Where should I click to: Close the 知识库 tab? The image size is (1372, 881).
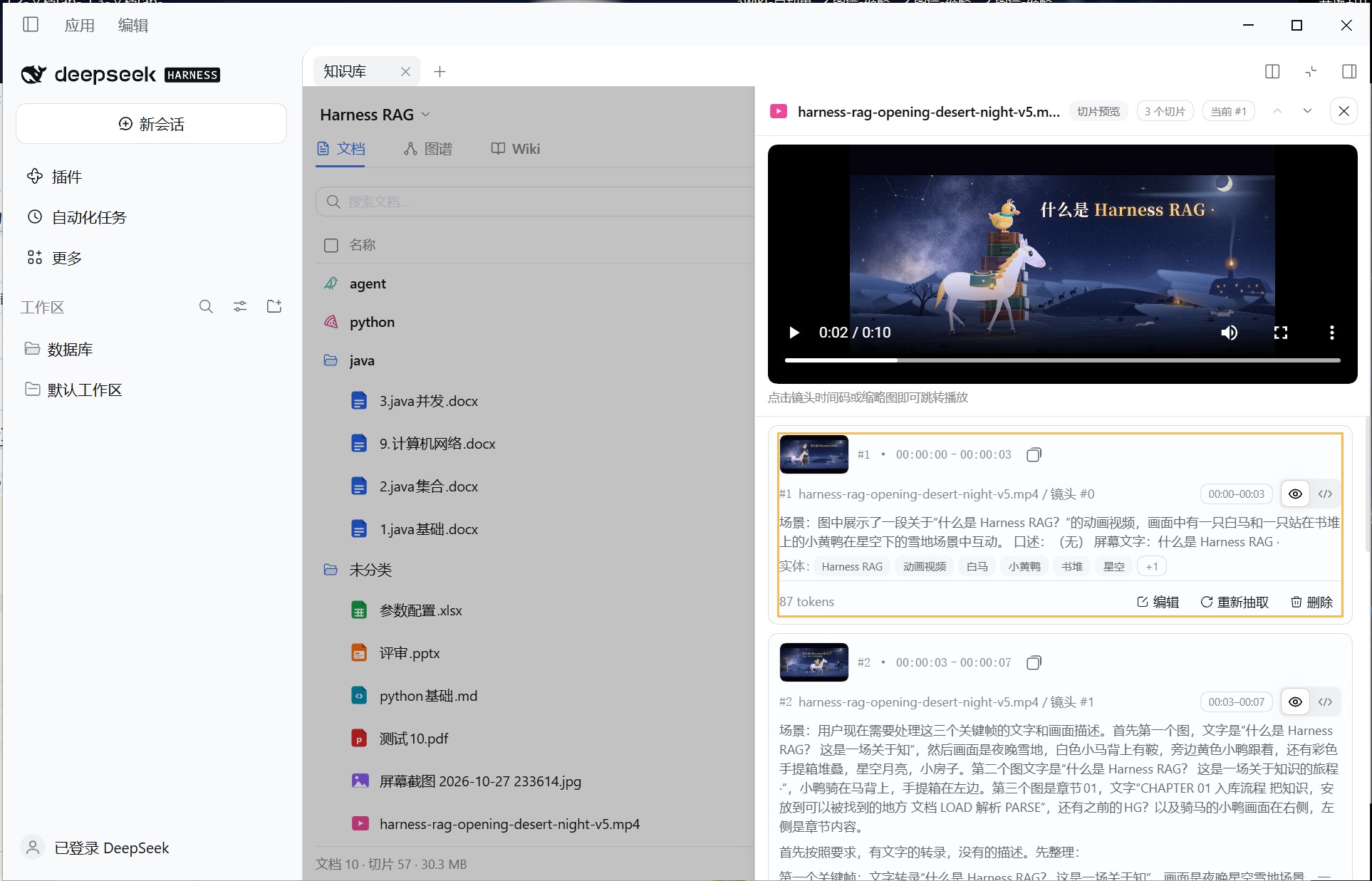point(405,71)
